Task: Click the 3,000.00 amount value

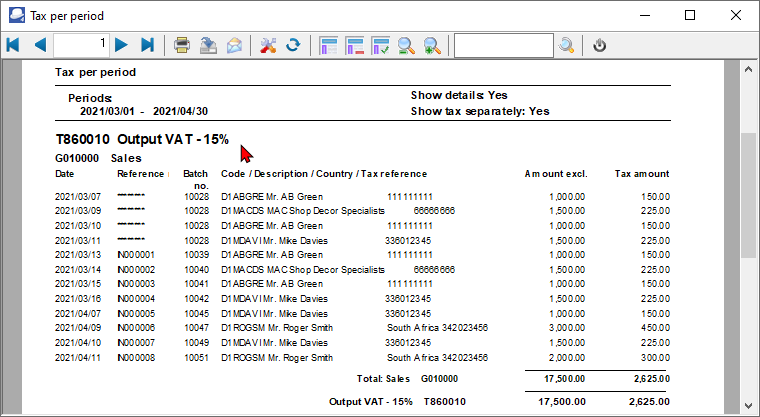Action: [567, 328]
